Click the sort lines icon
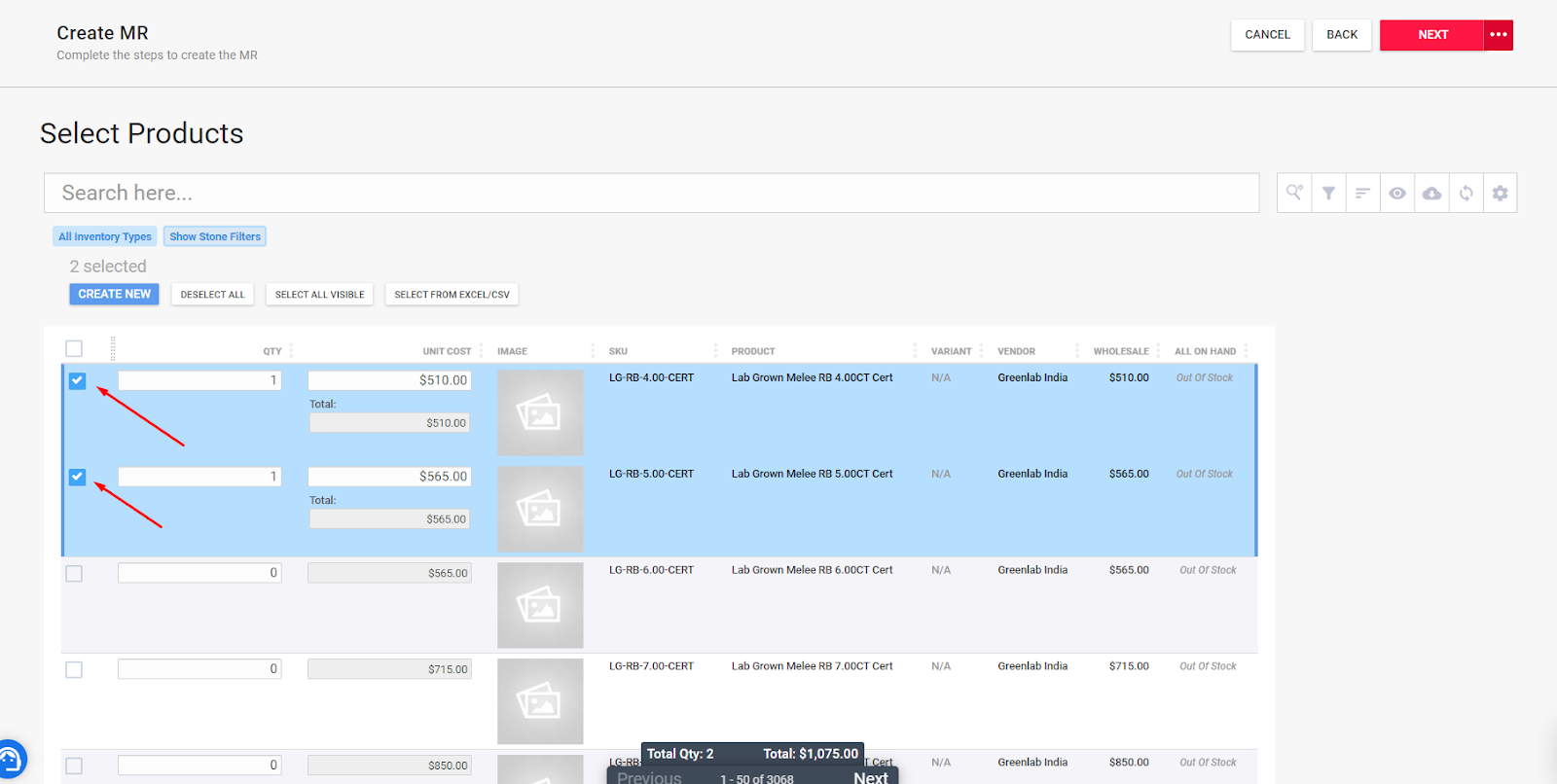Screen dimensions: 1557x784 (1362, 193)
